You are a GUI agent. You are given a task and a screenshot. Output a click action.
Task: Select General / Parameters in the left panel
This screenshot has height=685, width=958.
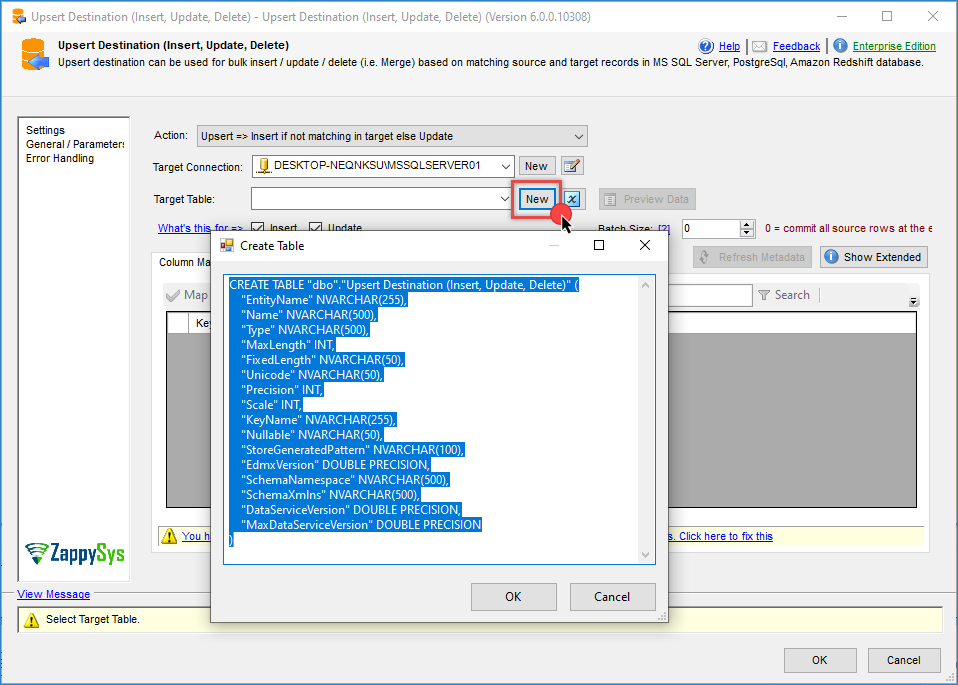click(x=75, y=144)
